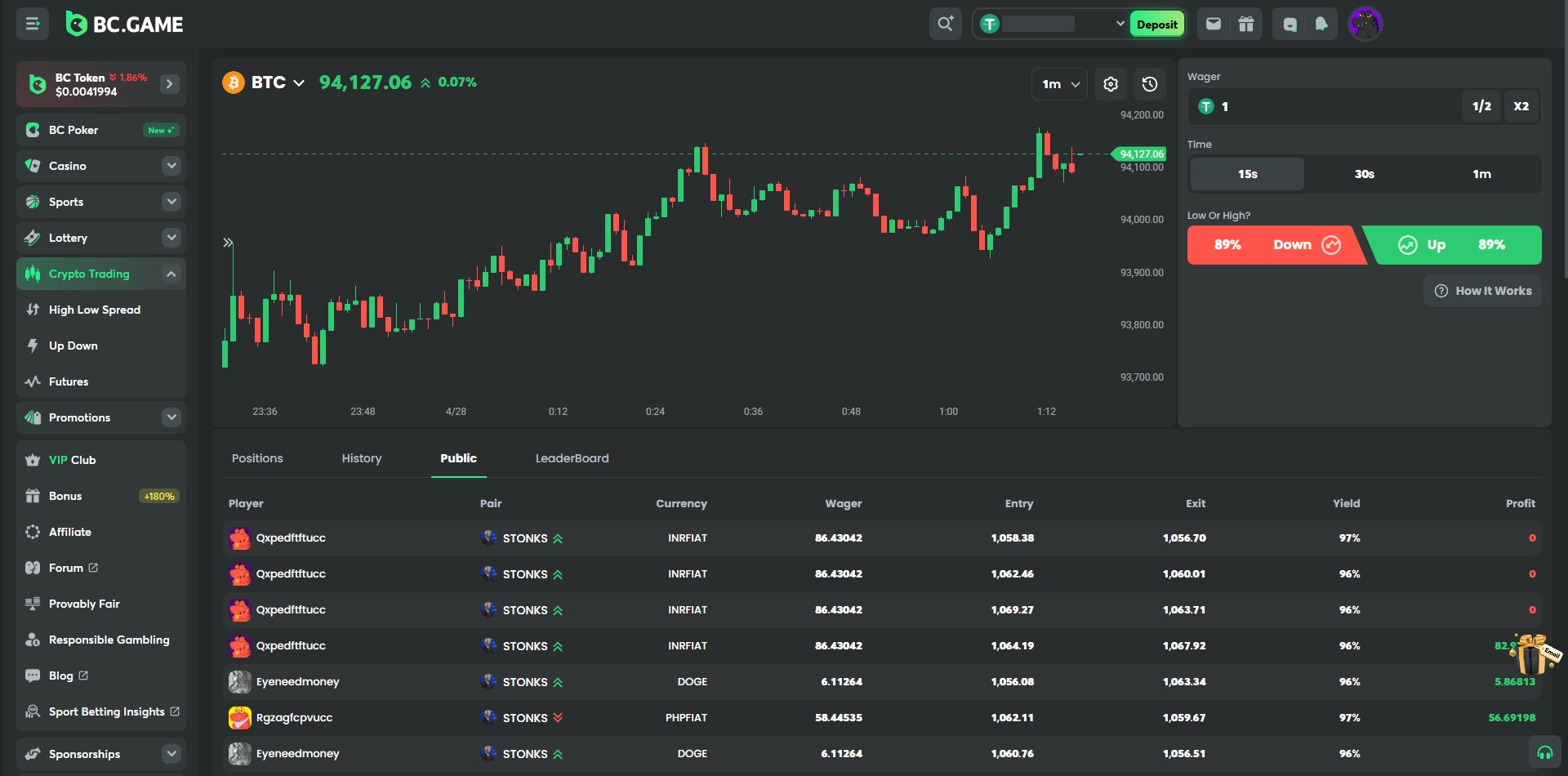Screen dimensions: 1568x776
Task: Click the Profit column header
Action: (x=1520, y=503)
